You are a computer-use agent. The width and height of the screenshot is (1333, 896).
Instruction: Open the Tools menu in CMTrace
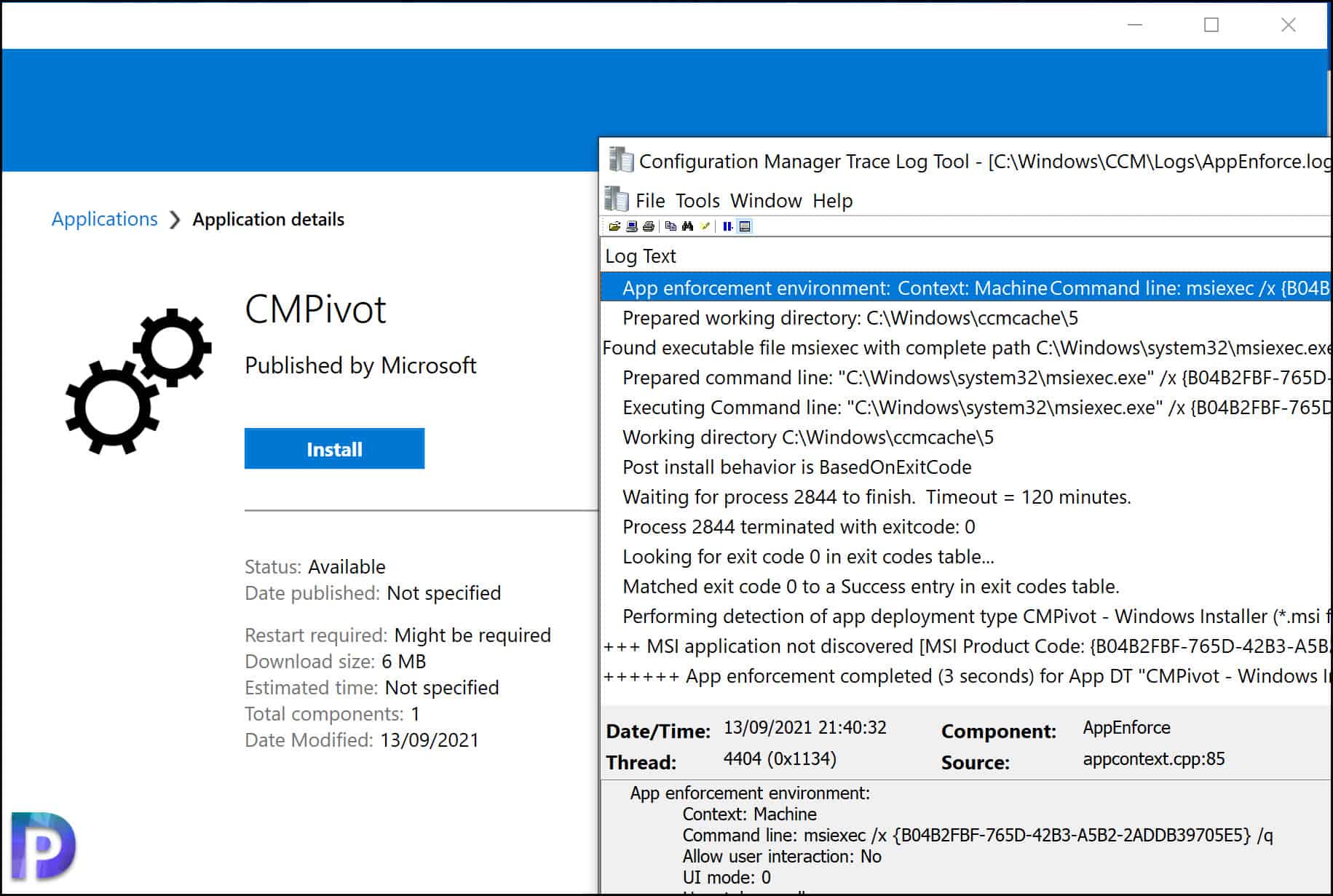[697, 200]
